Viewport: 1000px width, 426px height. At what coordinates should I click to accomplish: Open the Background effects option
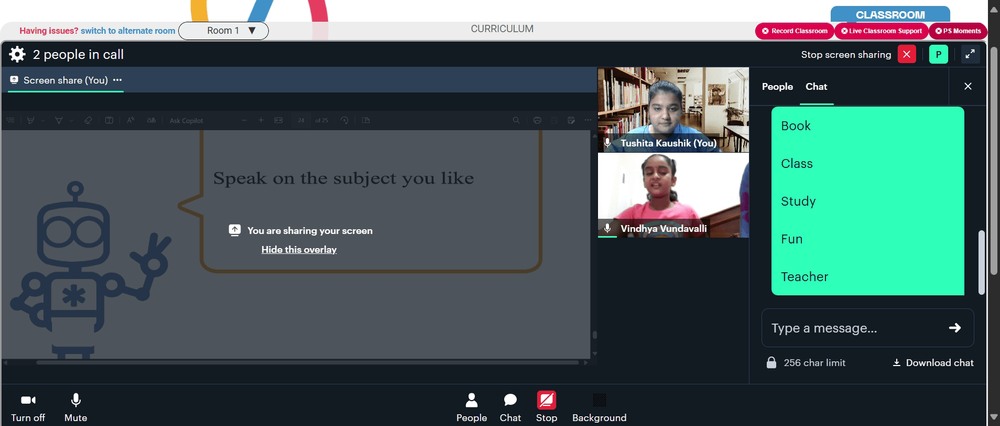tap(599, 408)
